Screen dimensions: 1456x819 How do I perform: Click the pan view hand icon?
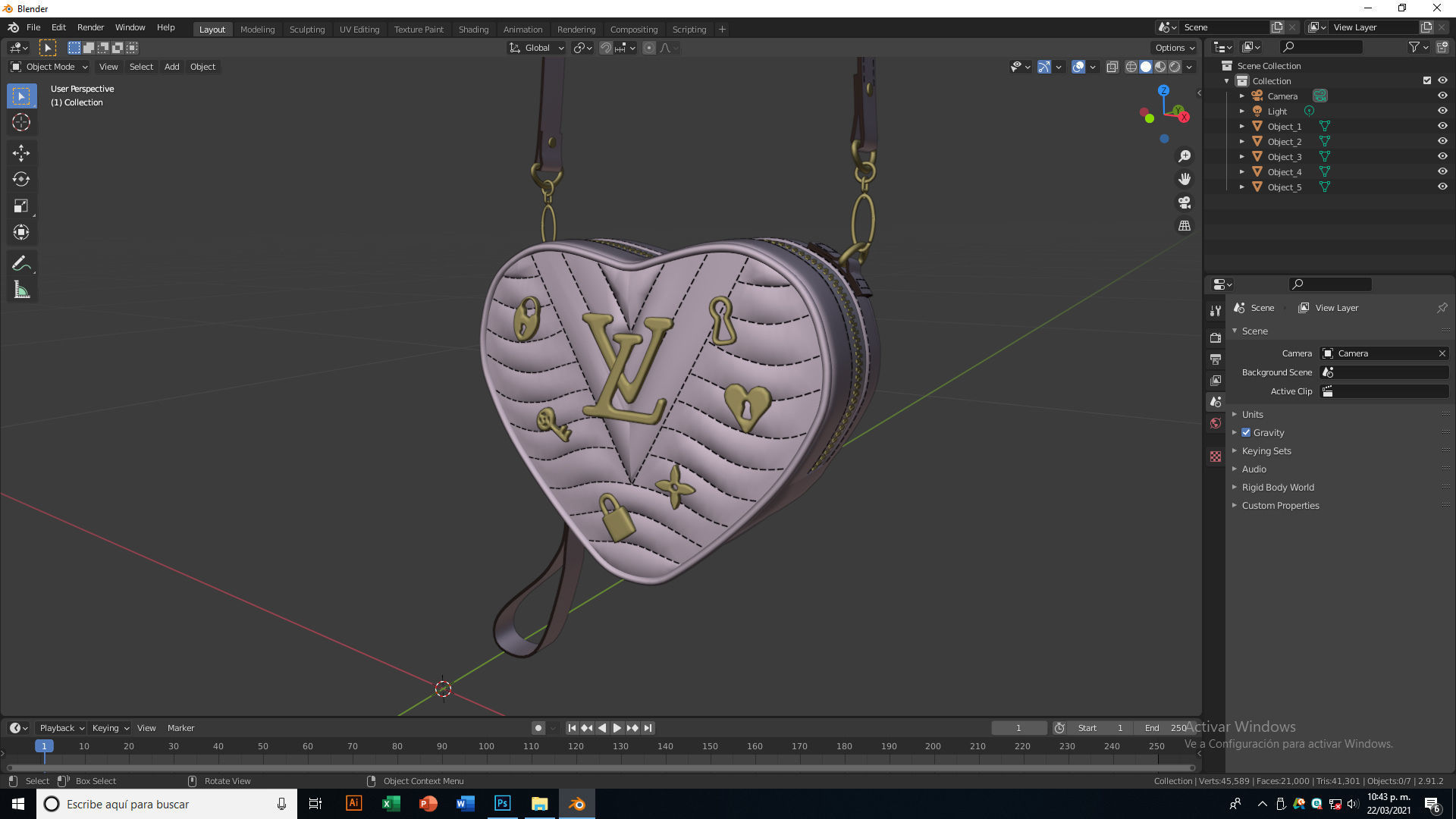click(1185, 180)
